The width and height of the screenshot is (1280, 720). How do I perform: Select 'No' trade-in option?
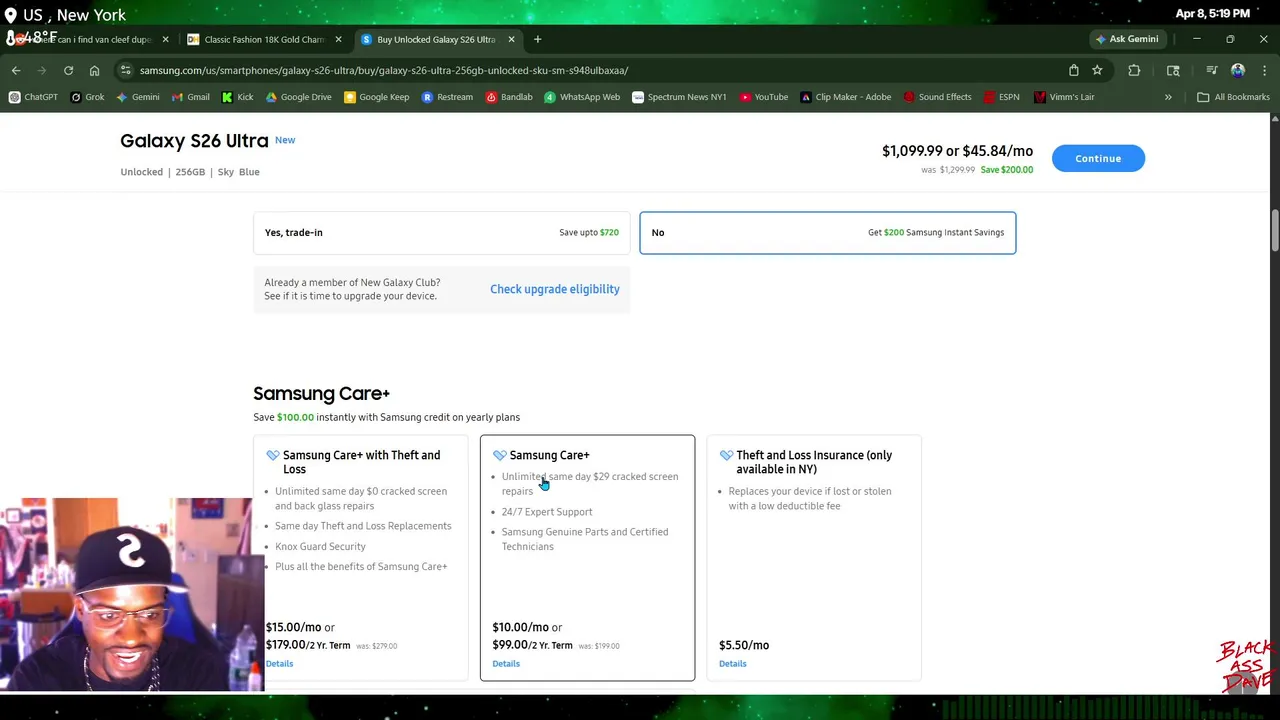(x=827, y=232)
